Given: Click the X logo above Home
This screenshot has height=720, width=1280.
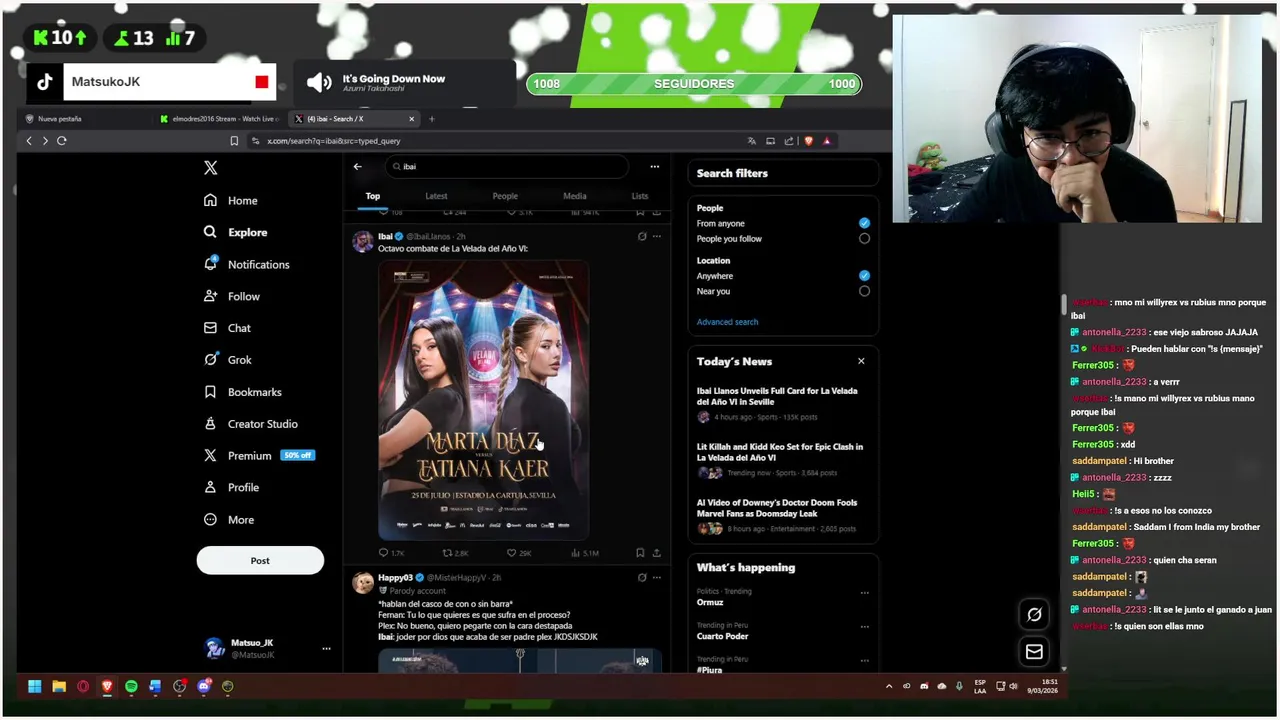Looking at the screenshot, I should 210,168.
